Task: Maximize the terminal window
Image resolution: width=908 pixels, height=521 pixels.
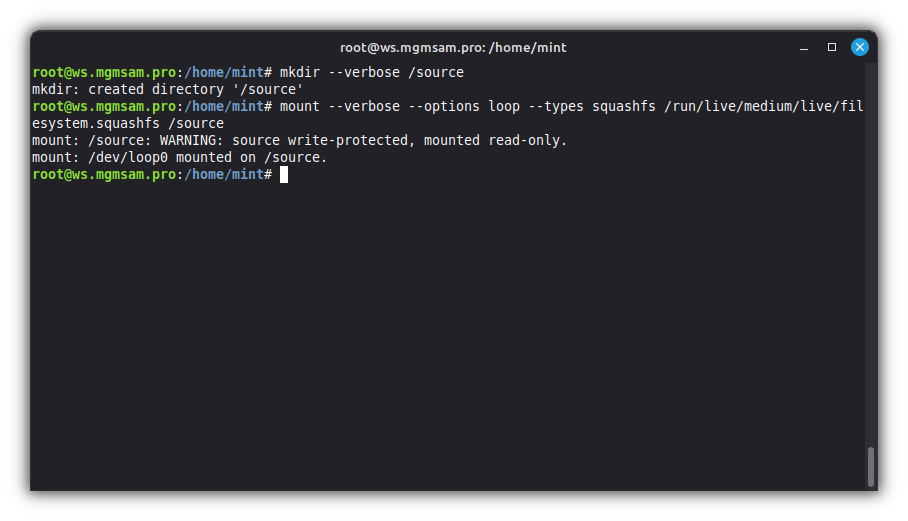Action: point(832,47)
